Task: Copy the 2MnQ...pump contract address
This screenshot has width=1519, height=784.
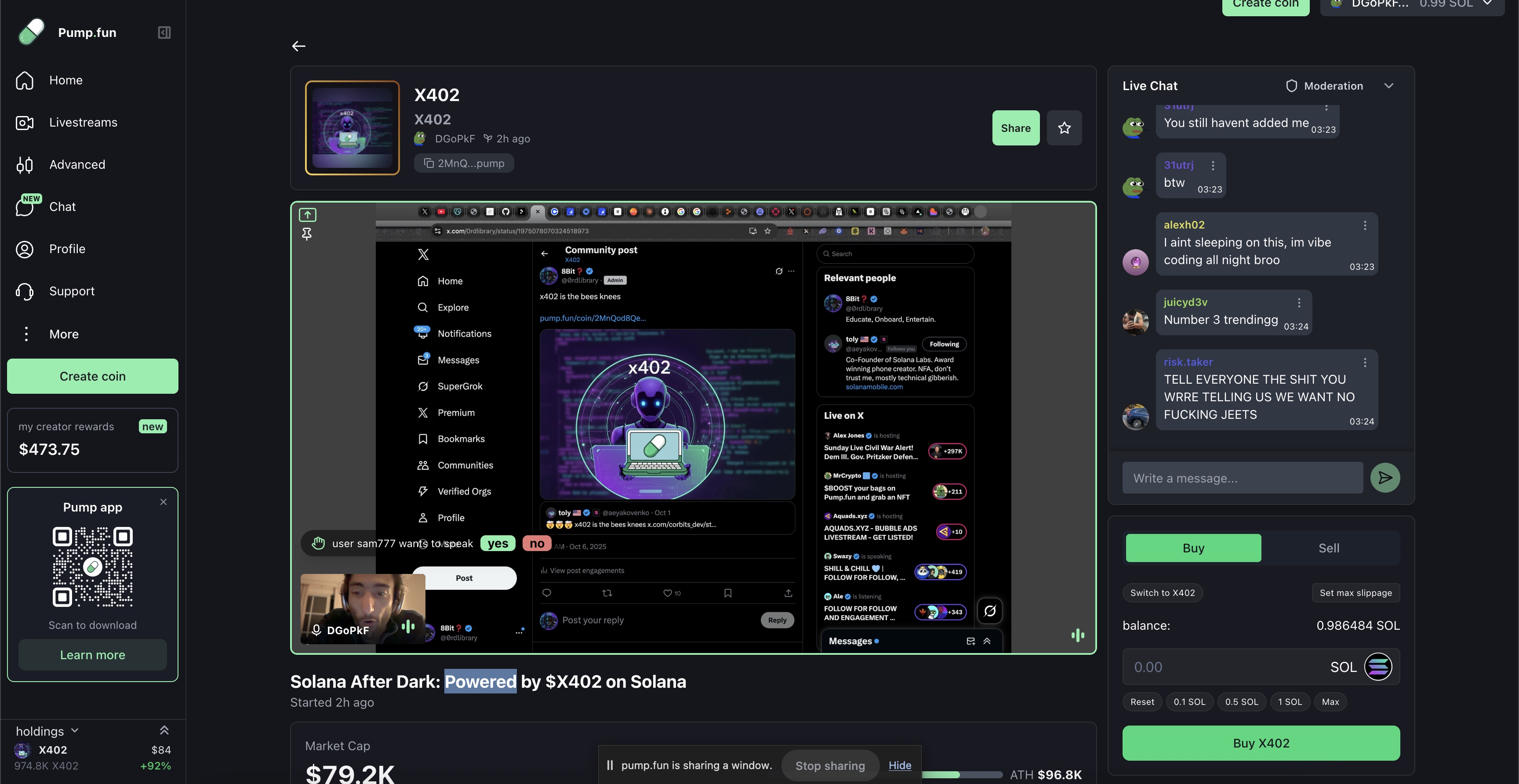Action: point(464,163)
